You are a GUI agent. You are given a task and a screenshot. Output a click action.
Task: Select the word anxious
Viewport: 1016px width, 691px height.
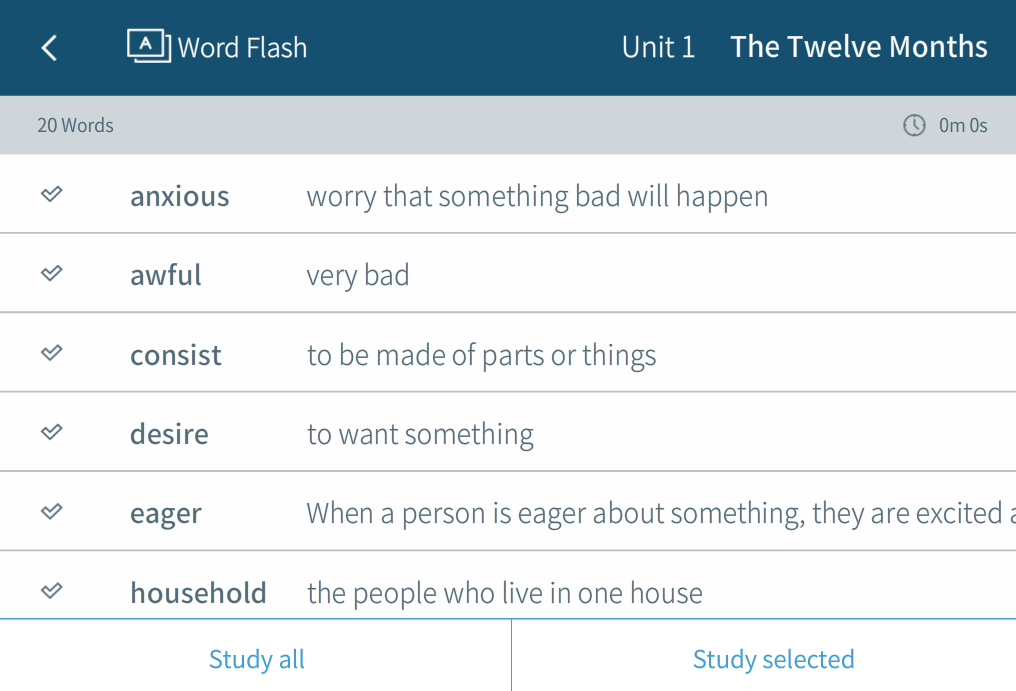[180, 196]
